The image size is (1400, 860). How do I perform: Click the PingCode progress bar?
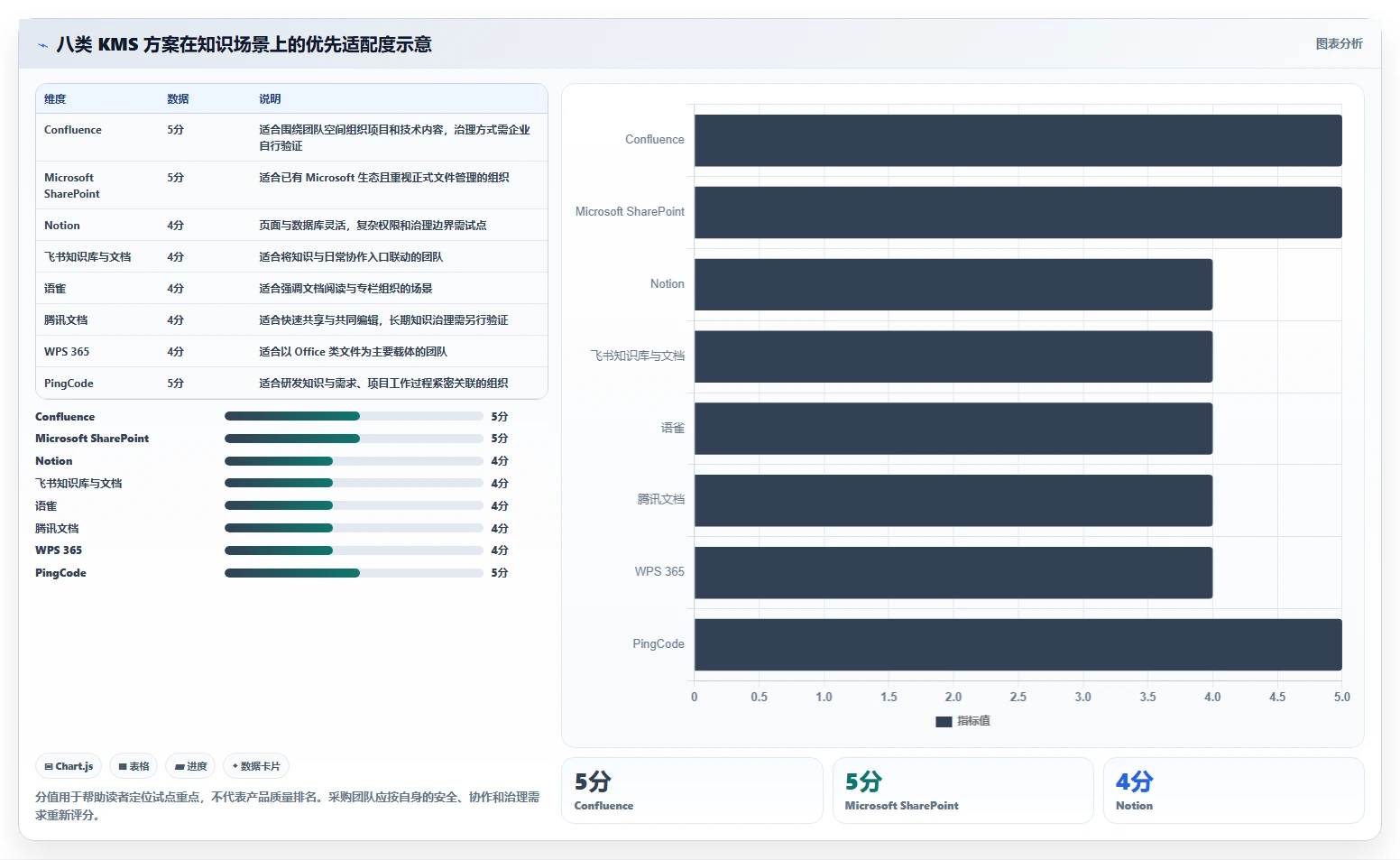(354, 573)
